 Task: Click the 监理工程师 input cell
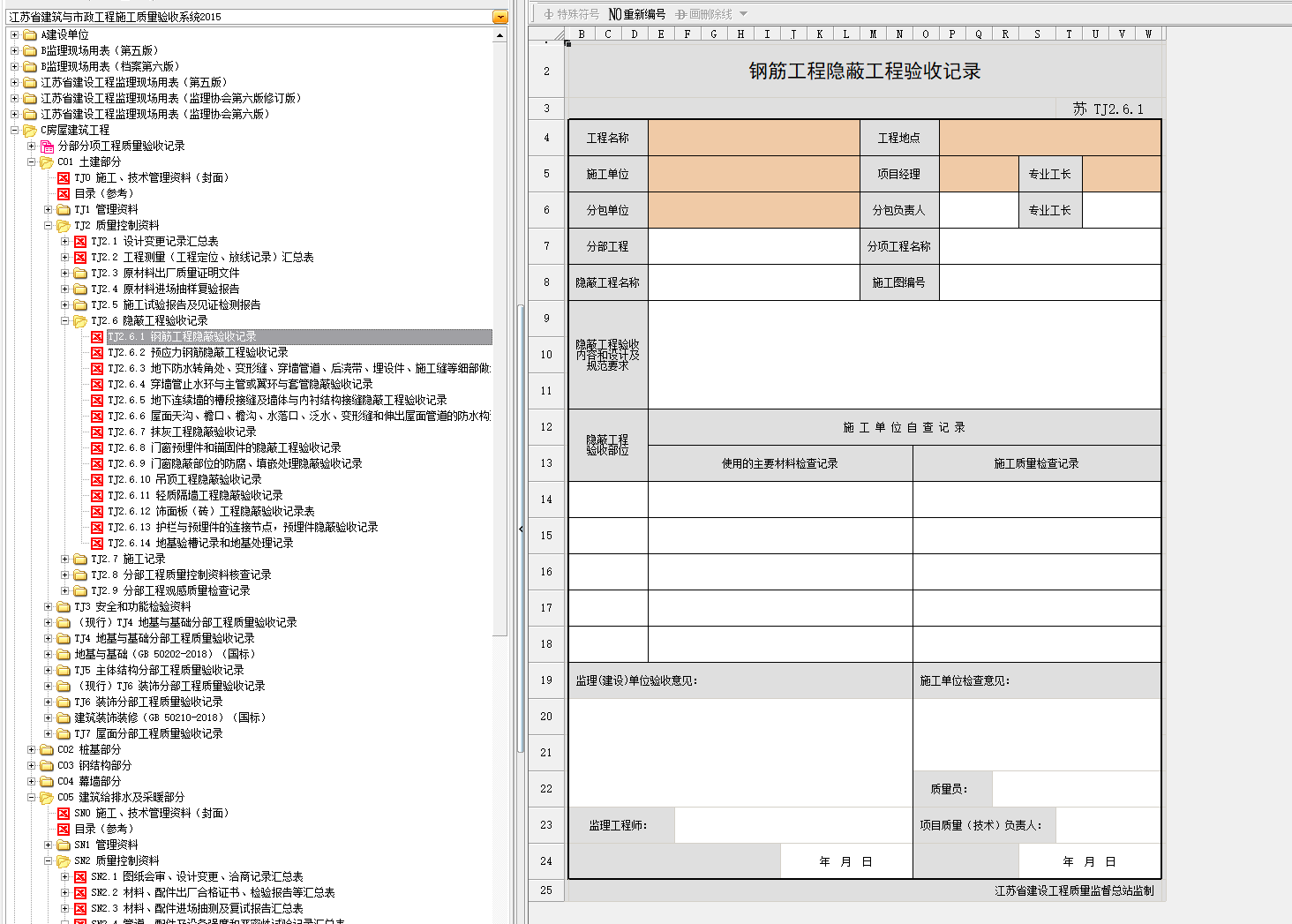(x=793, y=825)
